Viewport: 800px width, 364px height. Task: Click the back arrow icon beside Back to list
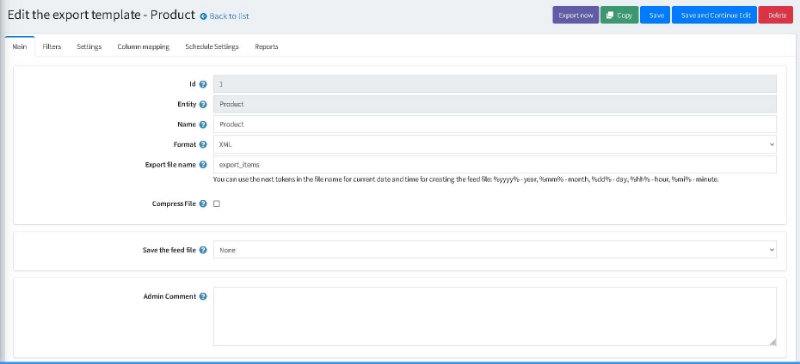coord(204,16)
